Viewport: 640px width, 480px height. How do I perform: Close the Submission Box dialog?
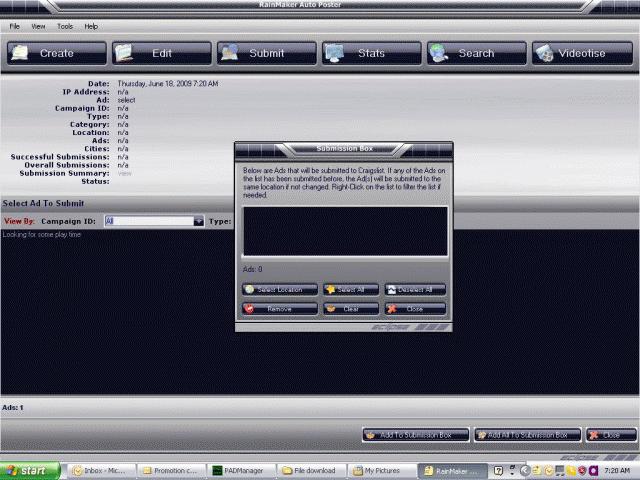[x=415, y=309]
